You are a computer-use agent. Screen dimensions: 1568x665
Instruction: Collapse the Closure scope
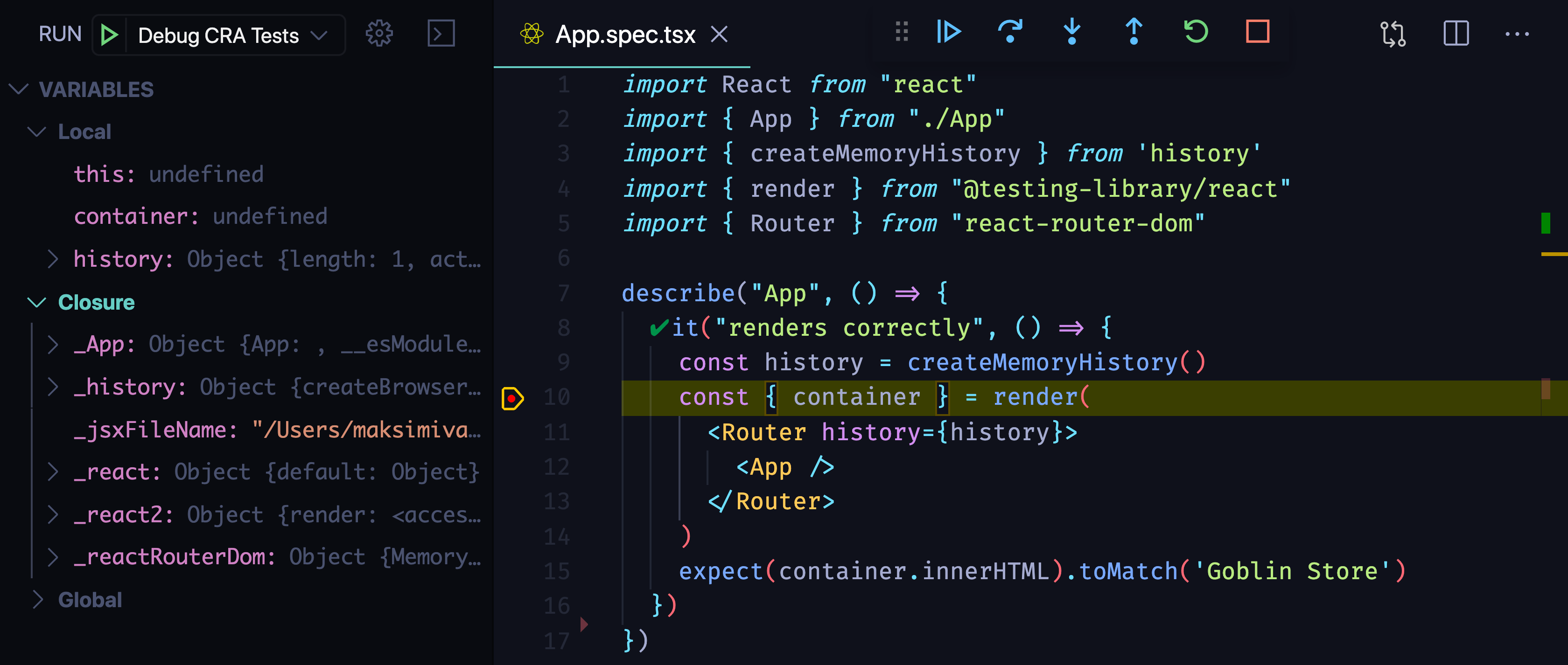coord(37,302)
